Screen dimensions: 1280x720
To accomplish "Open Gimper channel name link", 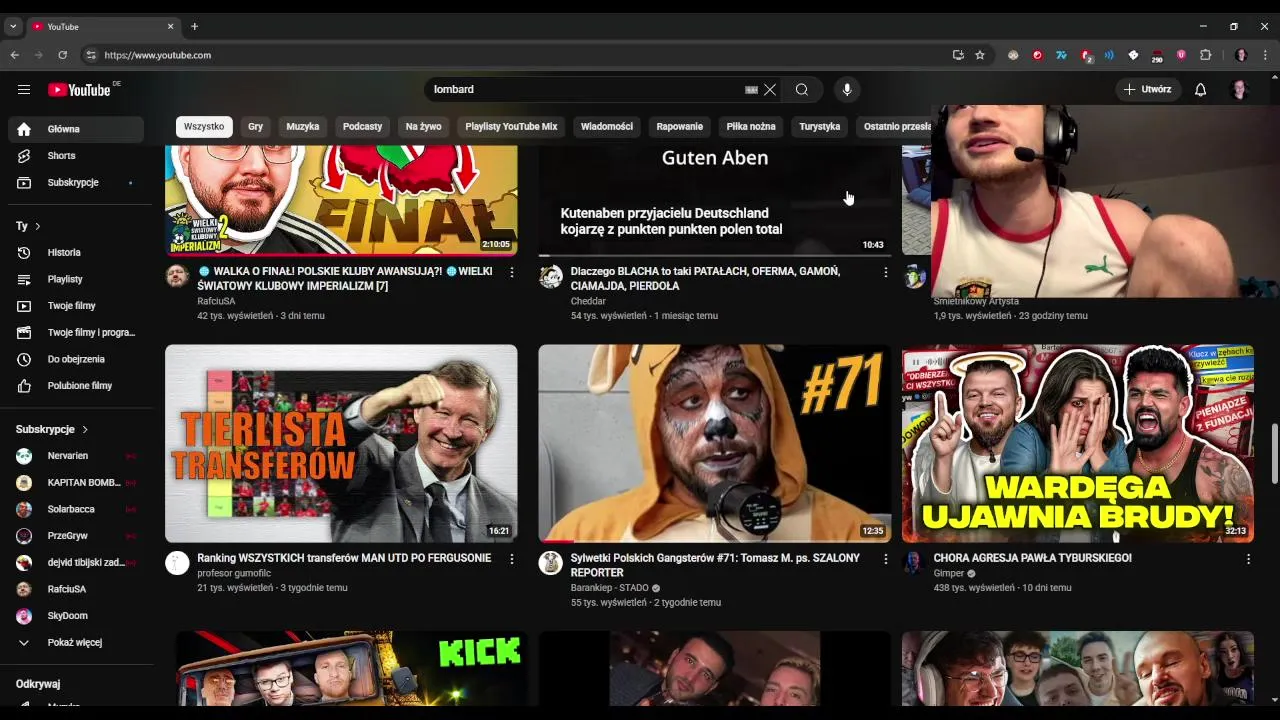I will (949, 574).
